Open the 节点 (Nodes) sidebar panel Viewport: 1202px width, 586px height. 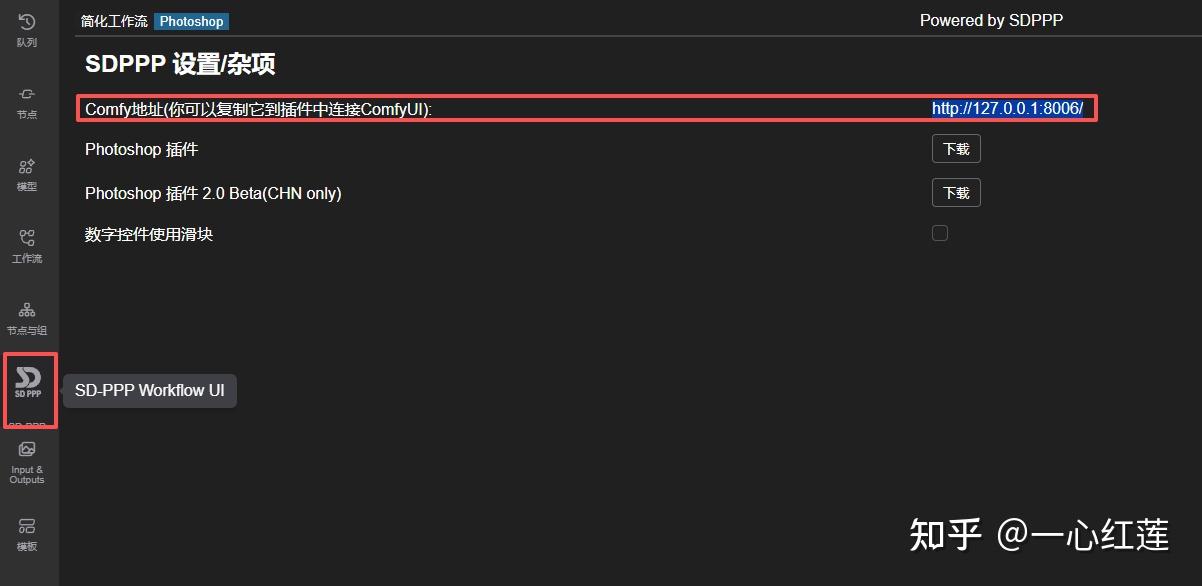click(x=27, y=101)
